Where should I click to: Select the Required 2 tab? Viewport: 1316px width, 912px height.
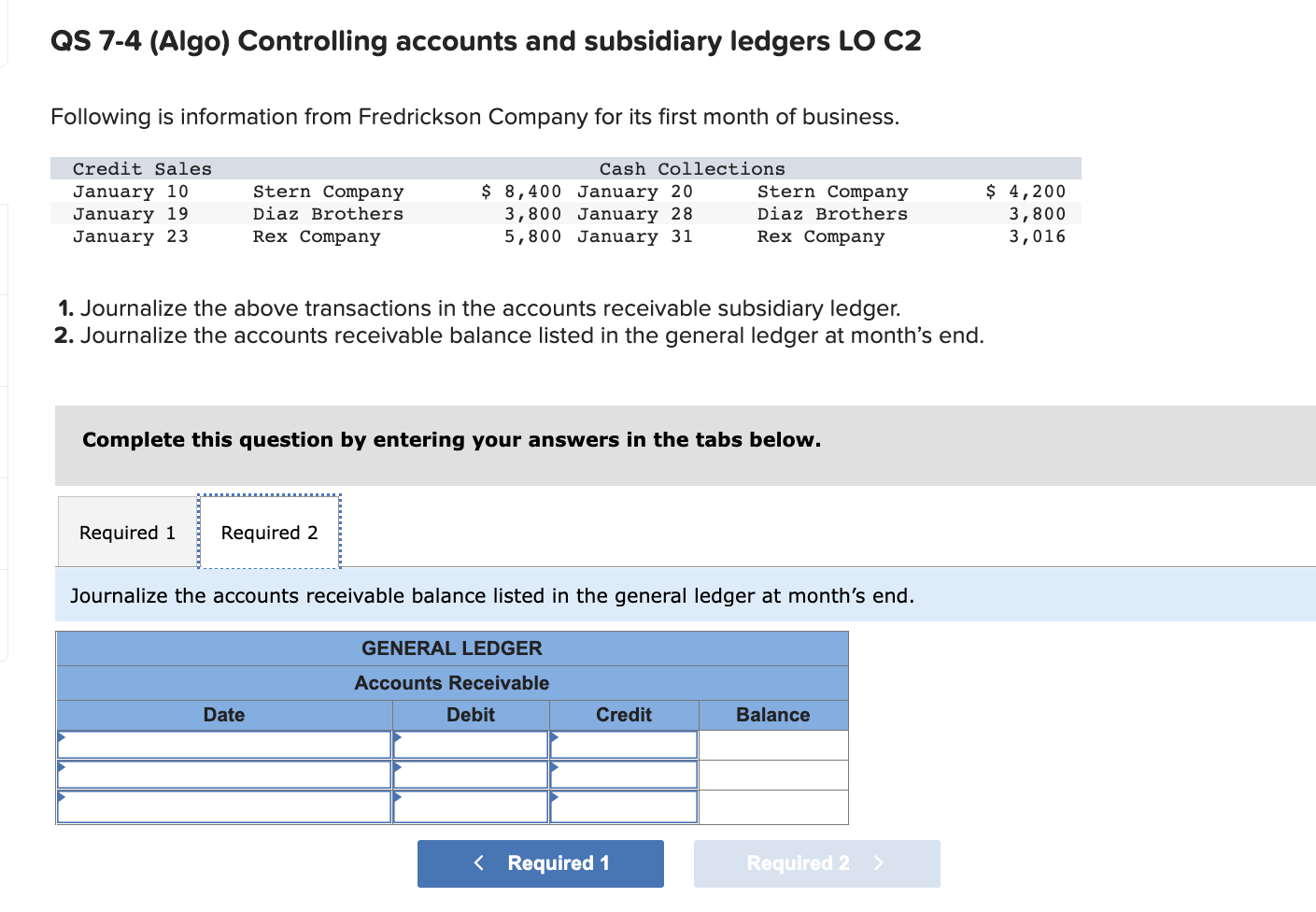(269, 532)
